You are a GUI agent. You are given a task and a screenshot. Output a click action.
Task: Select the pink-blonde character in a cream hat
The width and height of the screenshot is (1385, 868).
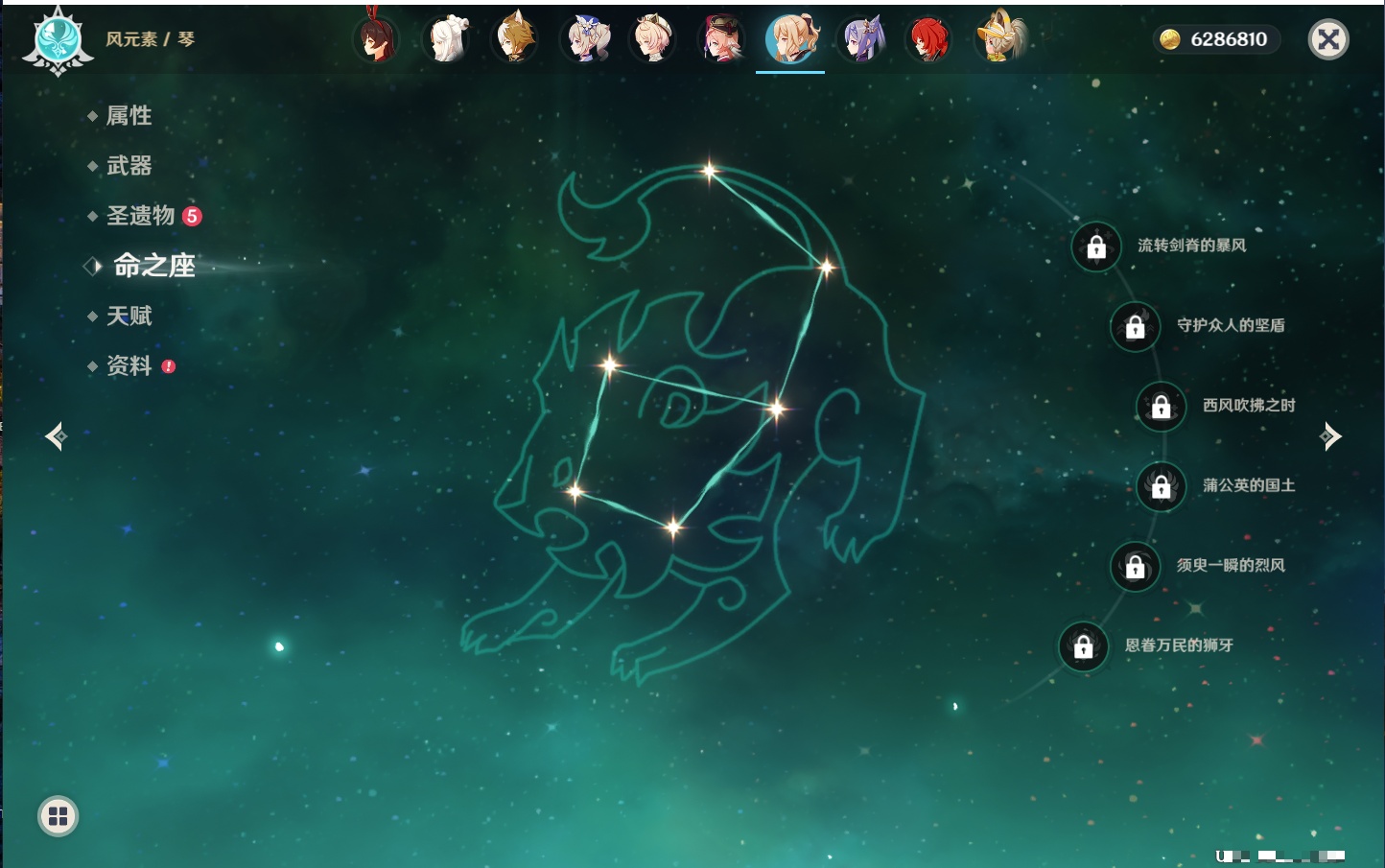pyautogui.click(x=653, y=38)
